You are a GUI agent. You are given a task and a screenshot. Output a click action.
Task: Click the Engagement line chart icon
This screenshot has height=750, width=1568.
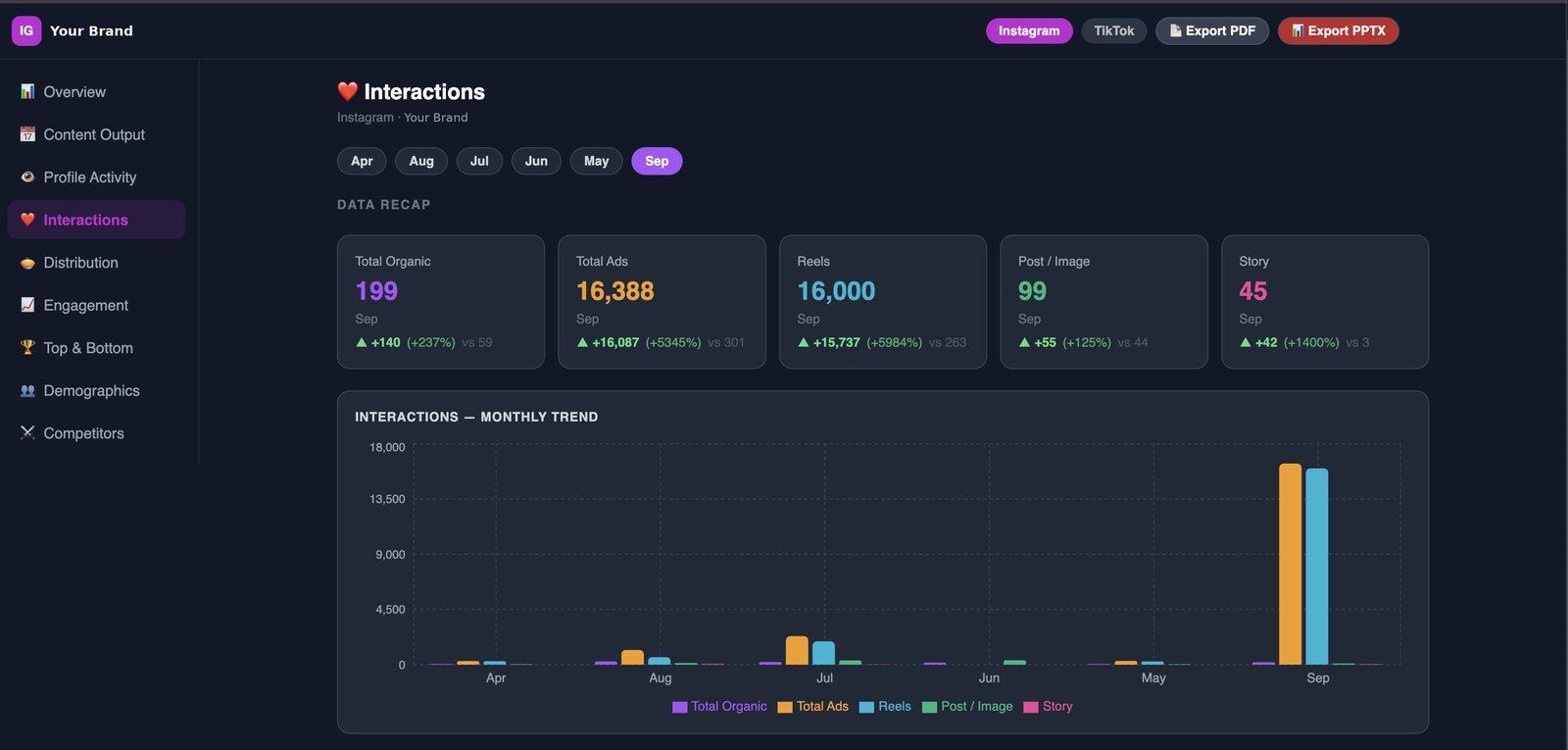tap(27, 305)
